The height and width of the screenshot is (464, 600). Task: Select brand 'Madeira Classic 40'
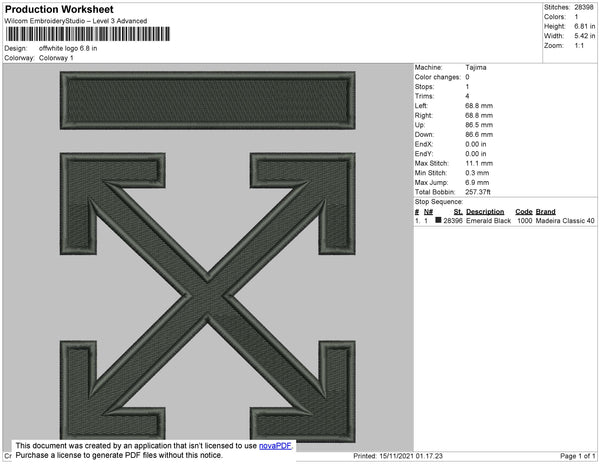tap(565, 221)
